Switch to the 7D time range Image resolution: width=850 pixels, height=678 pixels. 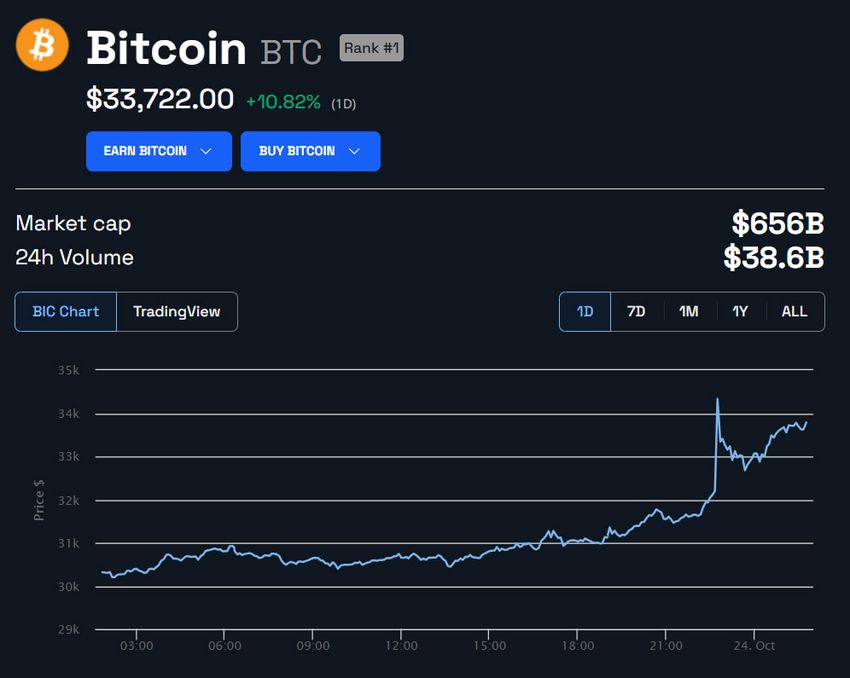[636, 311]
